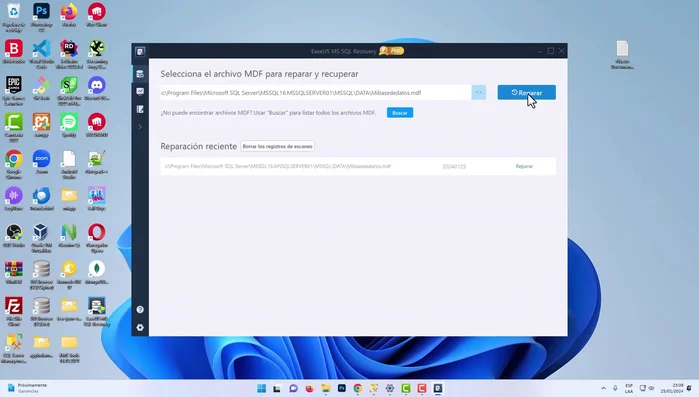699x397 pixels.
Task: Open Spotify desktop shortcut
Action: [69, 126]
